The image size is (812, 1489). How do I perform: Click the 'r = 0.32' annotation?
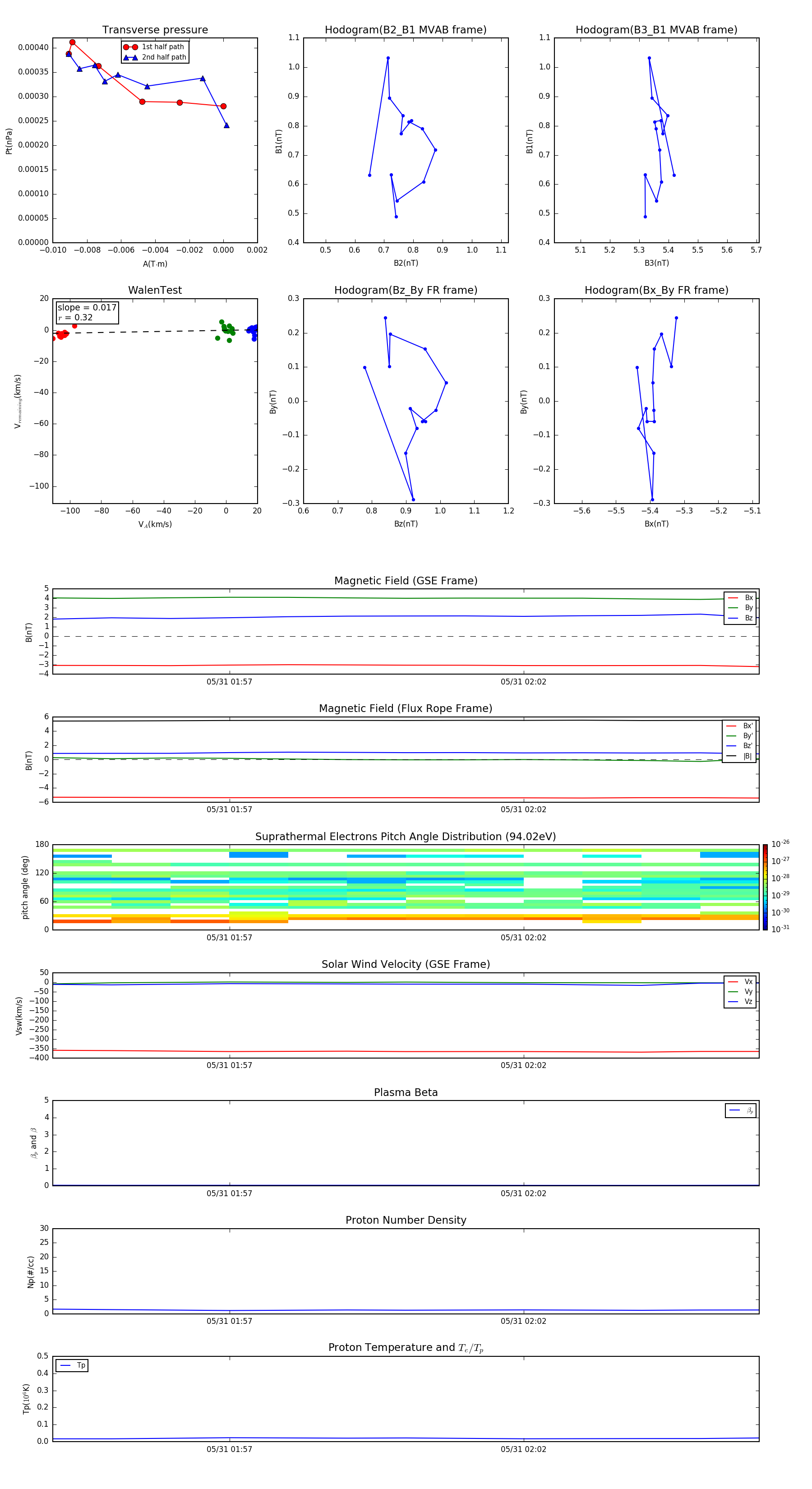click(75, 317)
